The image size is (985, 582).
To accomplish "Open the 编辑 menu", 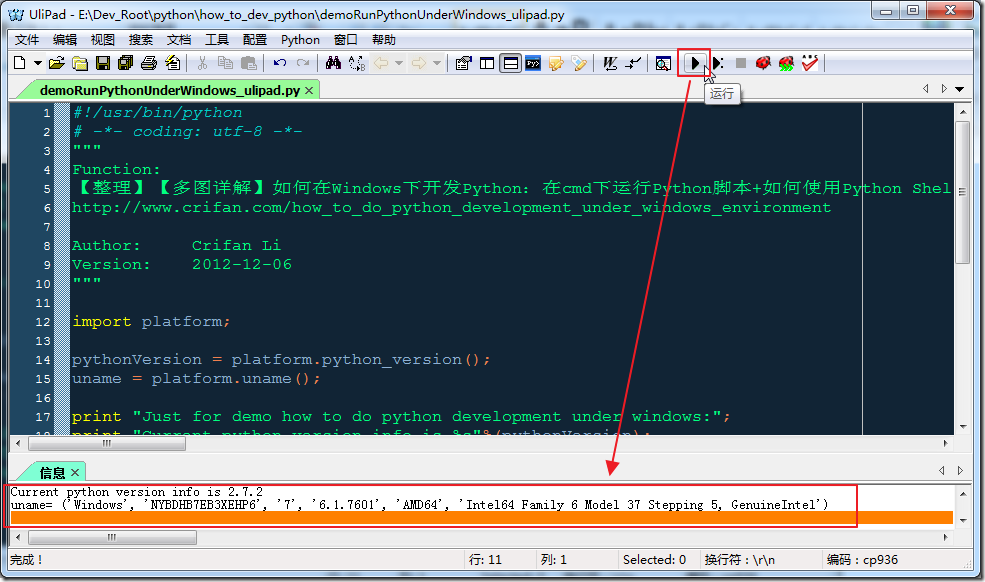I will click(65, 40).
